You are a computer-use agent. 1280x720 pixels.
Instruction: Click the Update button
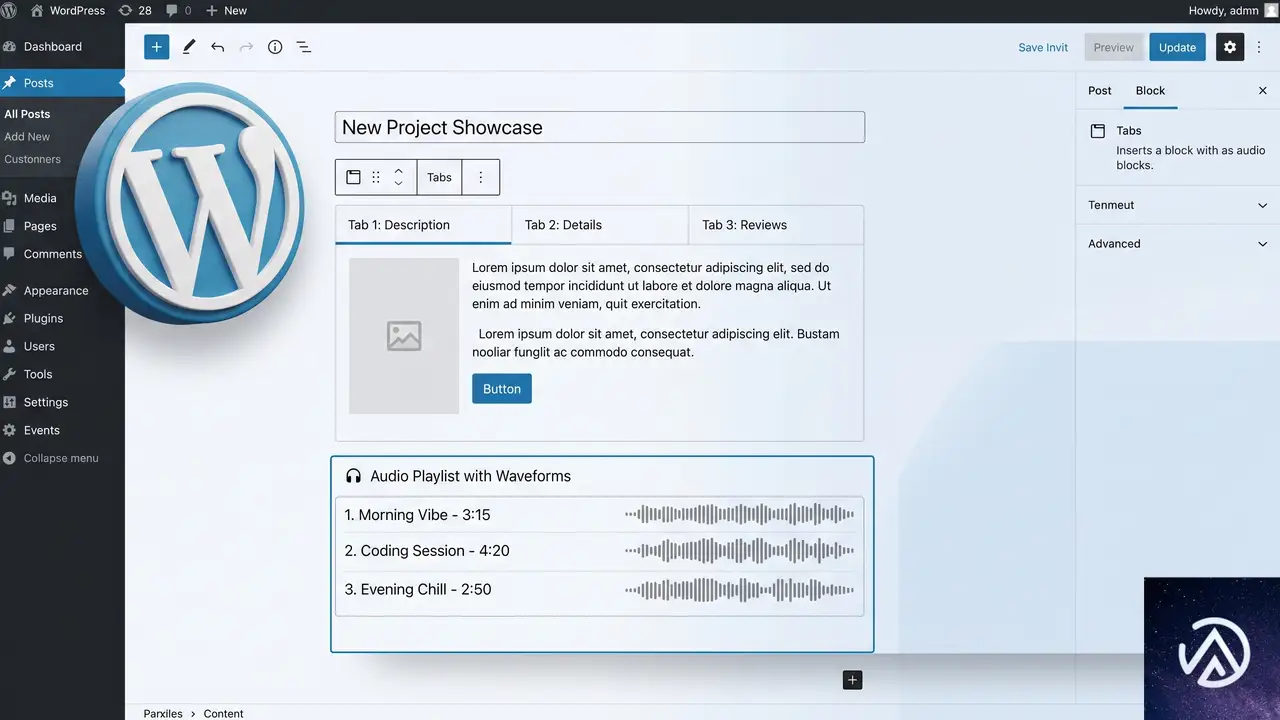tap(1177, 47)
